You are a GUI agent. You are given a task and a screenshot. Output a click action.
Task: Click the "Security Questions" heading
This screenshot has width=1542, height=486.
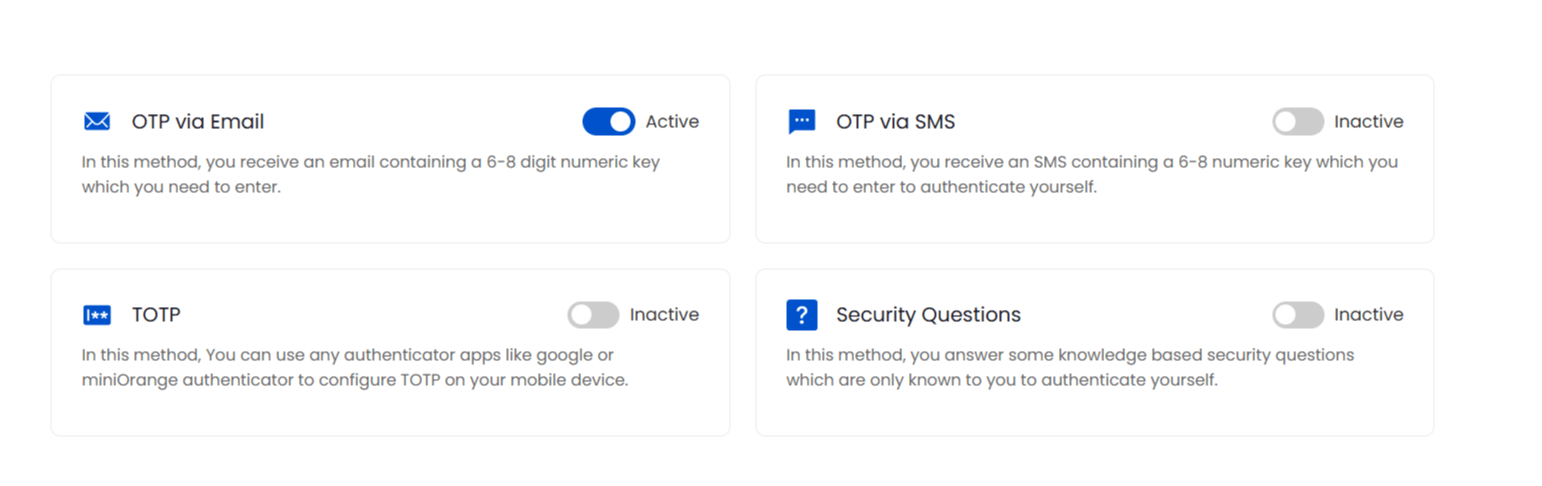click(x=928, y=315)
